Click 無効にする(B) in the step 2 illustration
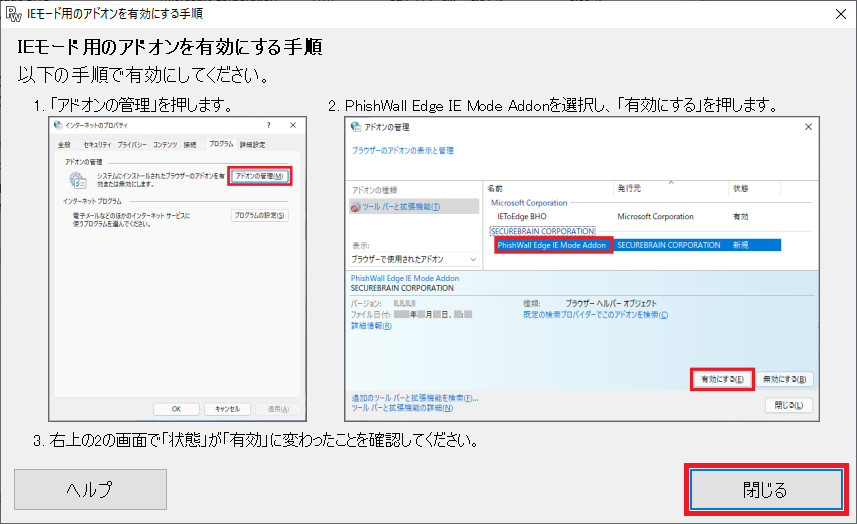The width and height of the screenshot is (857, 524). click(784, 379)
